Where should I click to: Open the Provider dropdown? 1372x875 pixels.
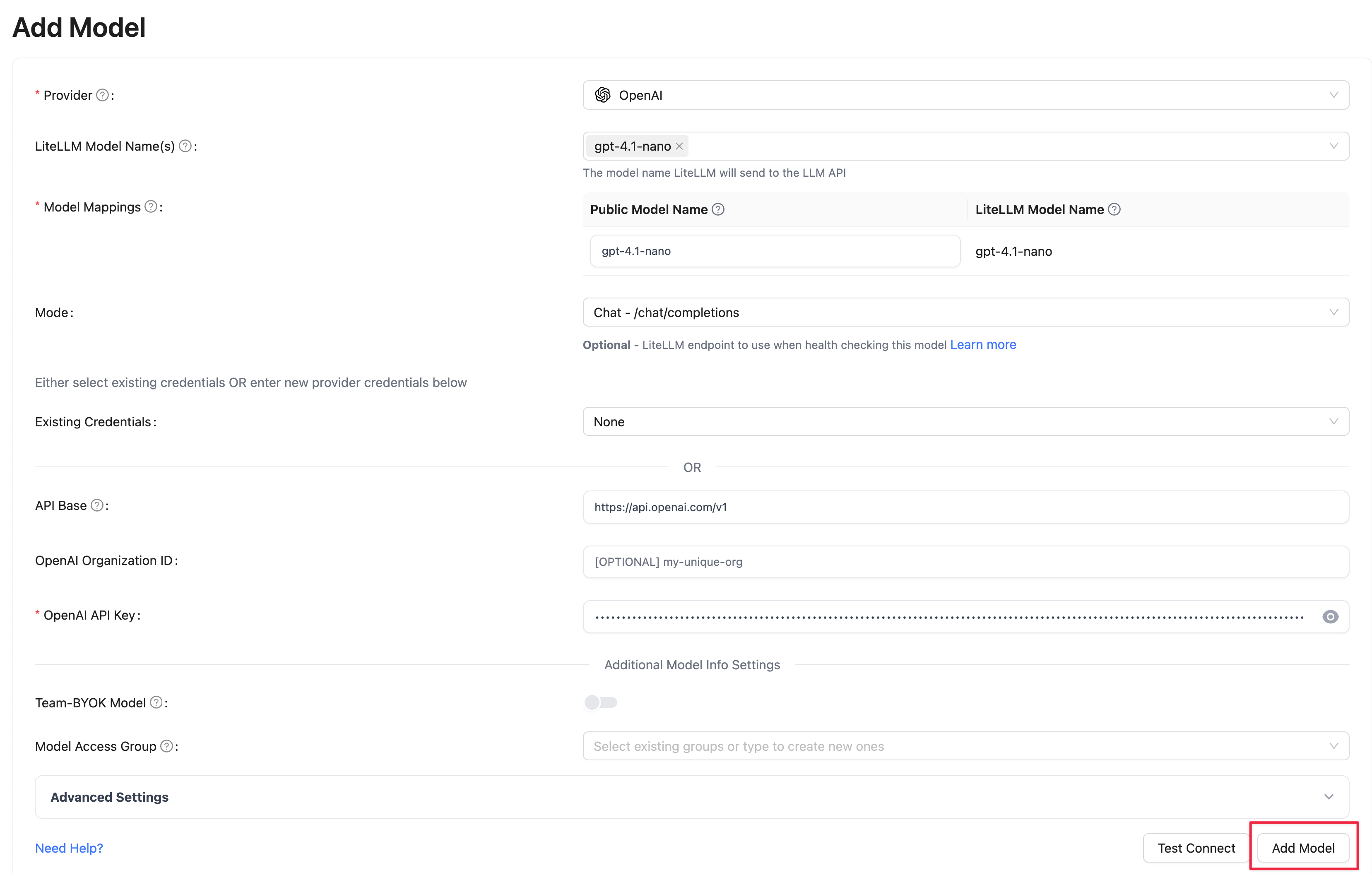(966, 95)
